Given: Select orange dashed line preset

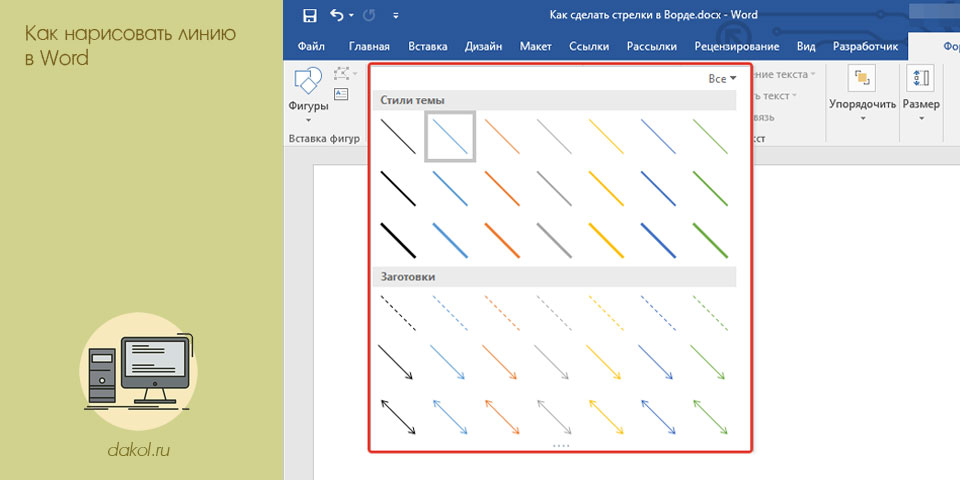Looking at the screenshot, I should coord(502,313).
